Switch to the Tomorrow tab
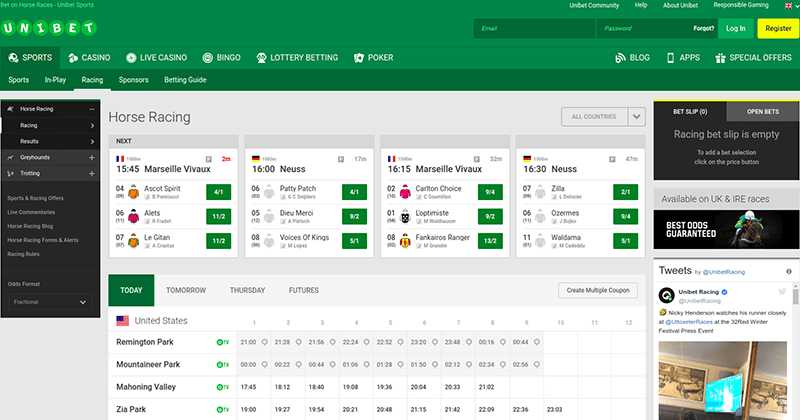This screenshot has height=420, width=800. (x=186, y=290)
